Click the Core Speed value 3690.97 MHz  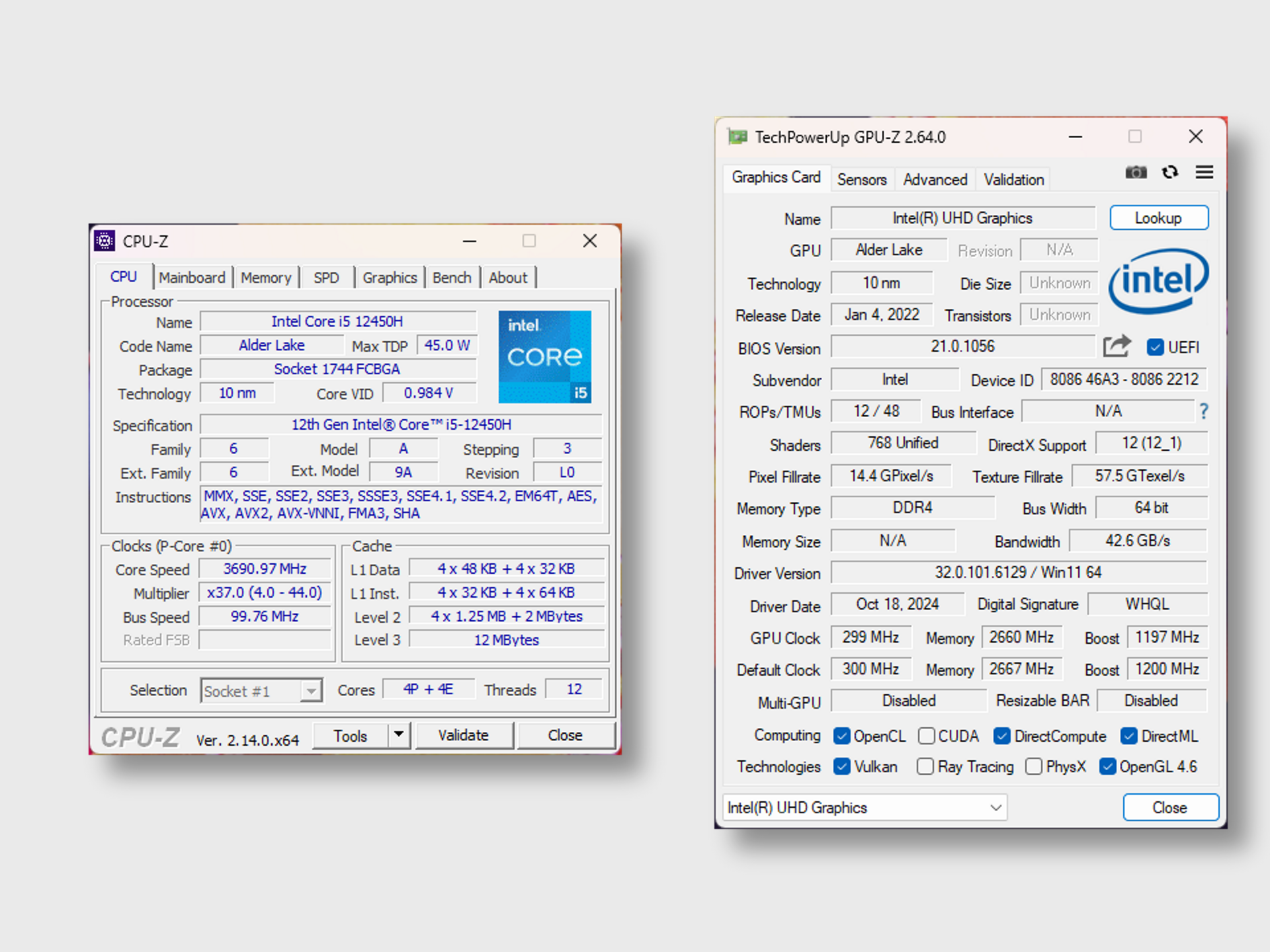tap(265, 569)
